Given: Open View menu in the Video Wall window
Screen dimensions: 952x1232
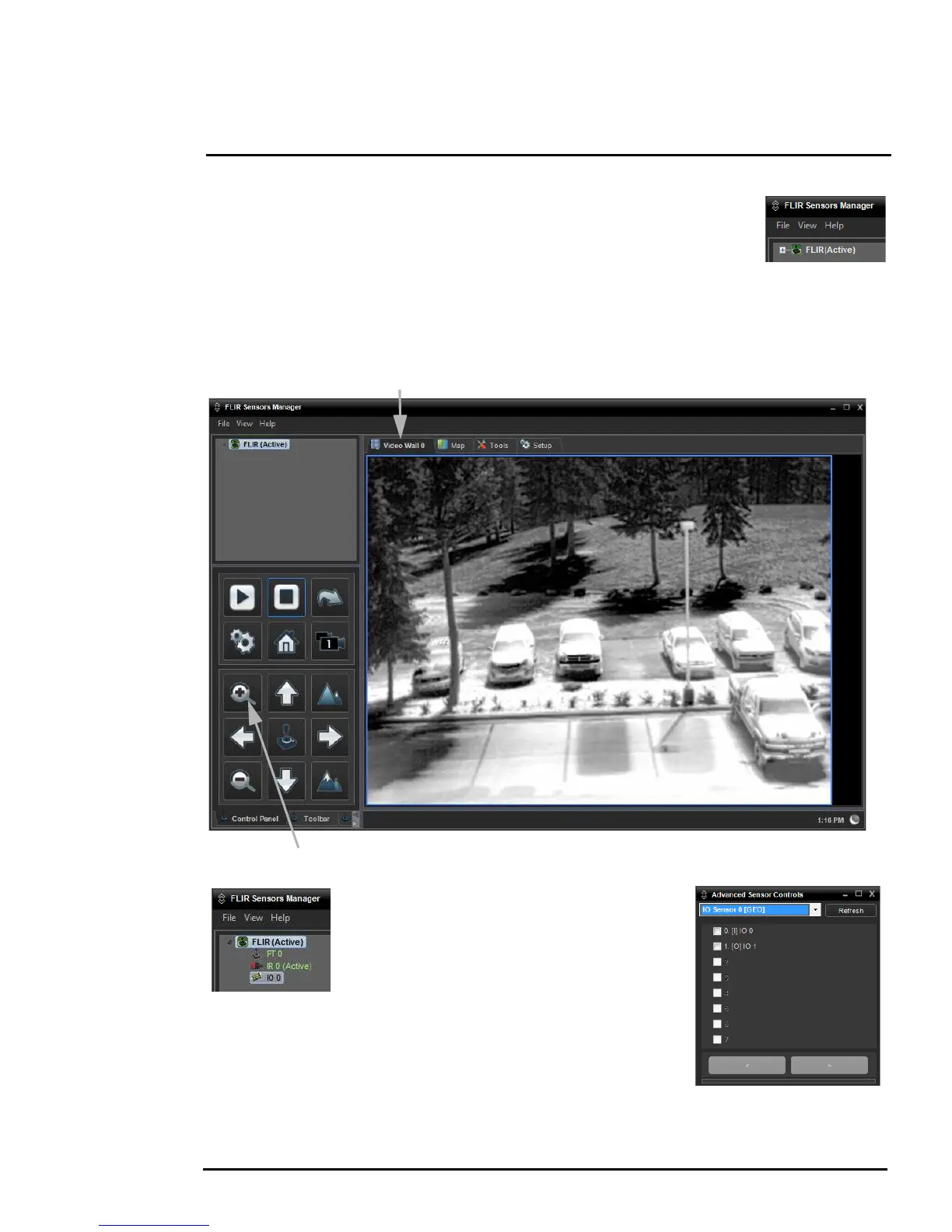Looking at the screenshot, I should (244, 424).
